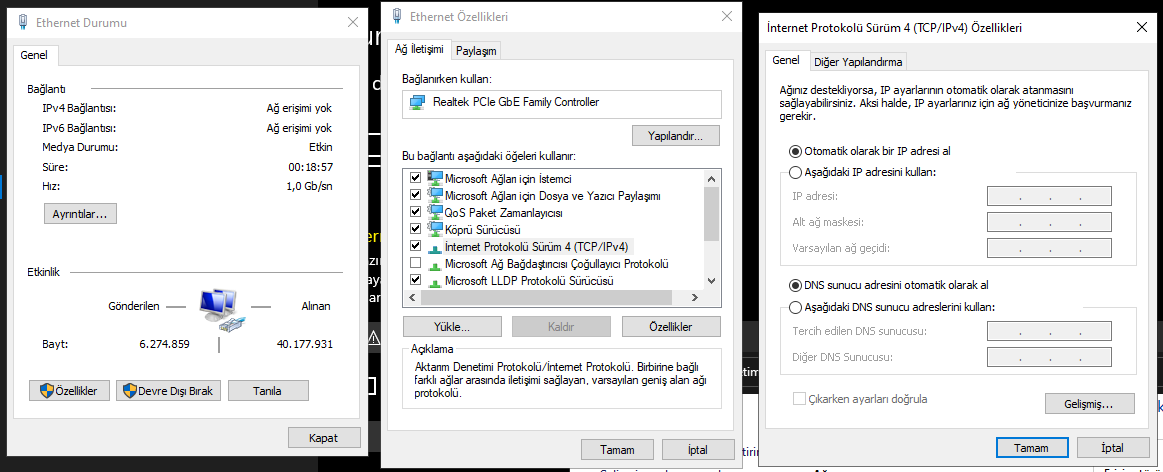1163x472 pixels.
Task: Click the Ethernet Özellikleri window title icon
Action: pos(399,17)
